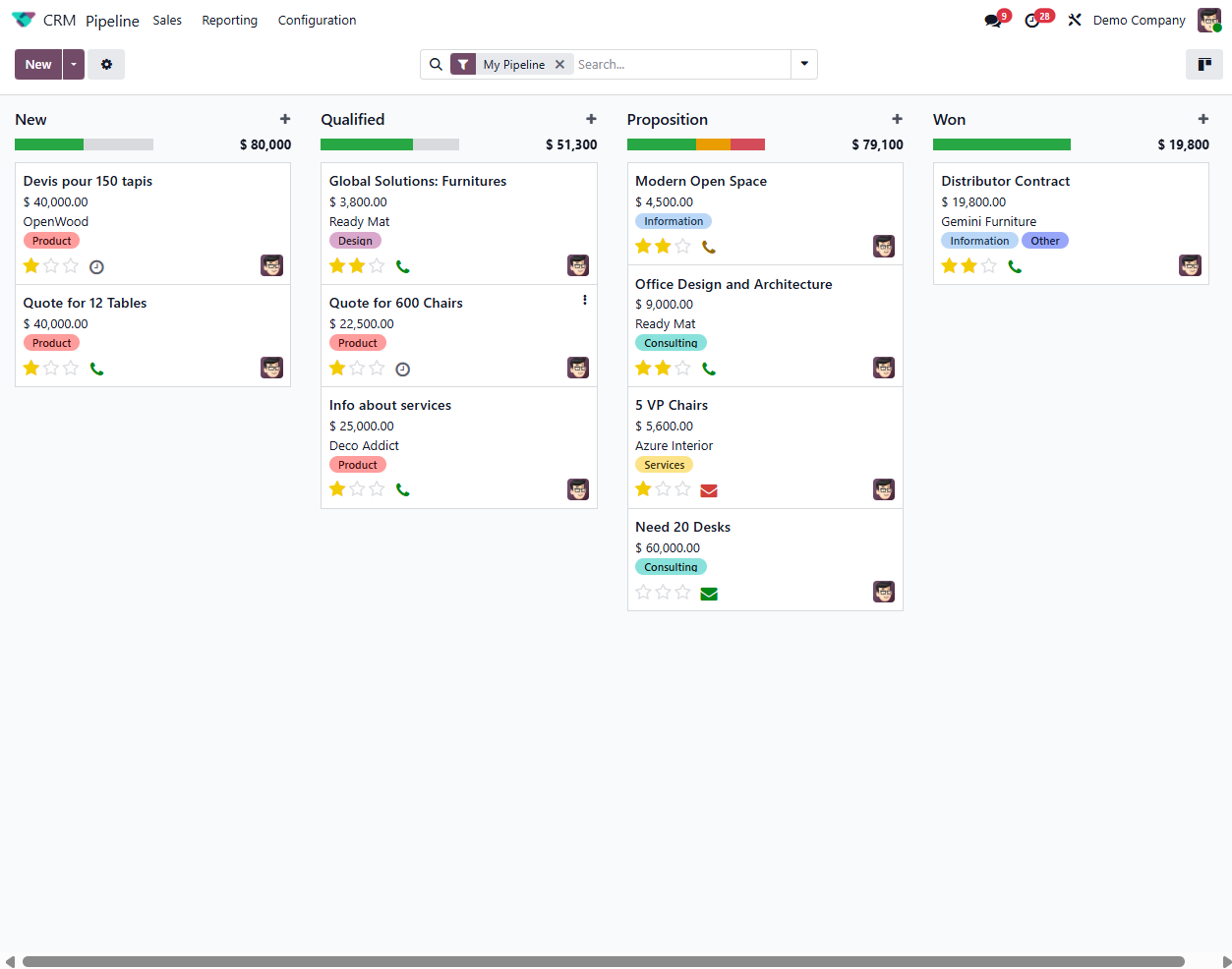This screenshot has width=1232, height=969.
Task: Open the pipeline settings gear icon
Action: click(x=106, y=65)
